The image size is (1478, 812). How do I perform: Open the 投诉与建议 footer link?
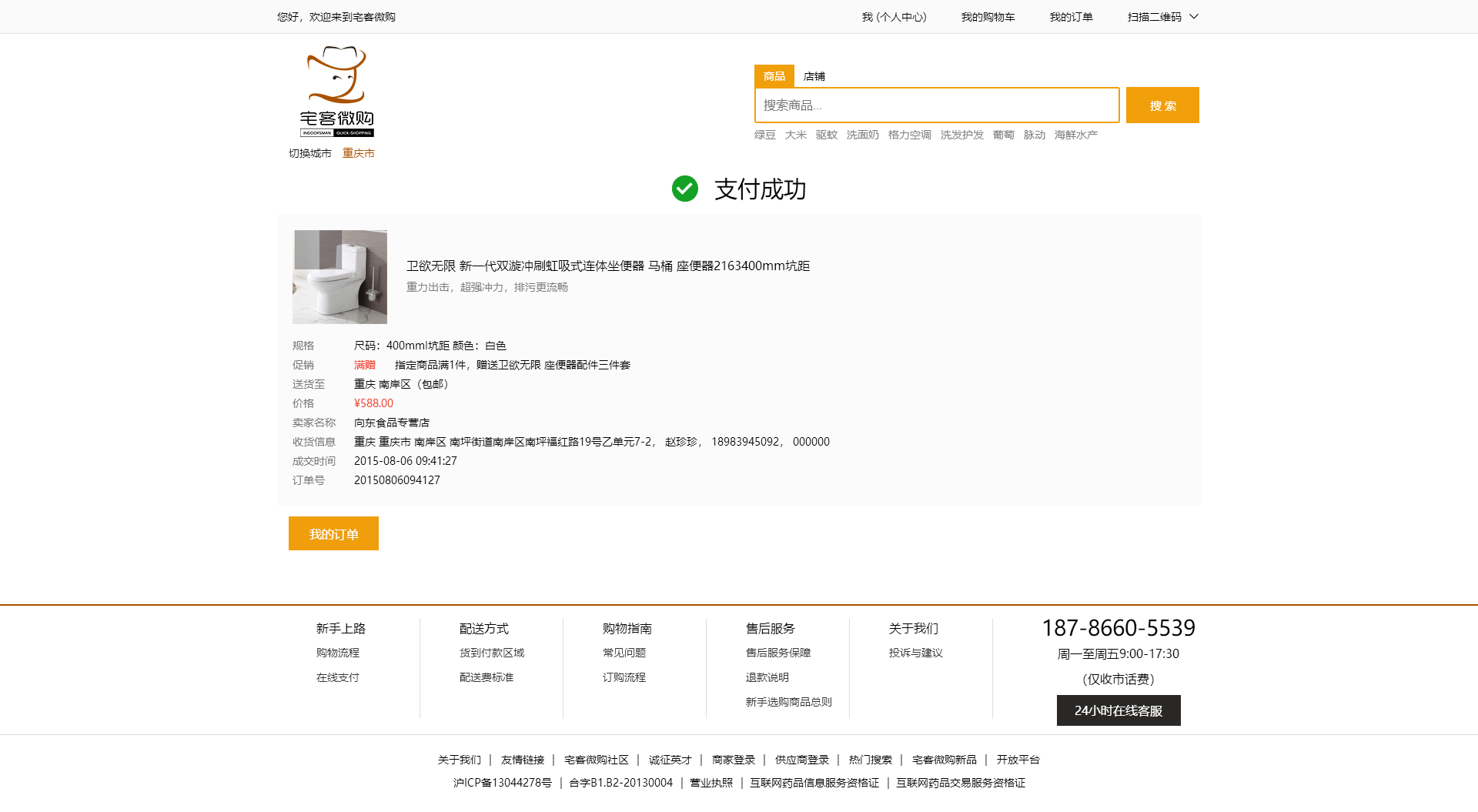pyautogui.click(x=915, y=653)
